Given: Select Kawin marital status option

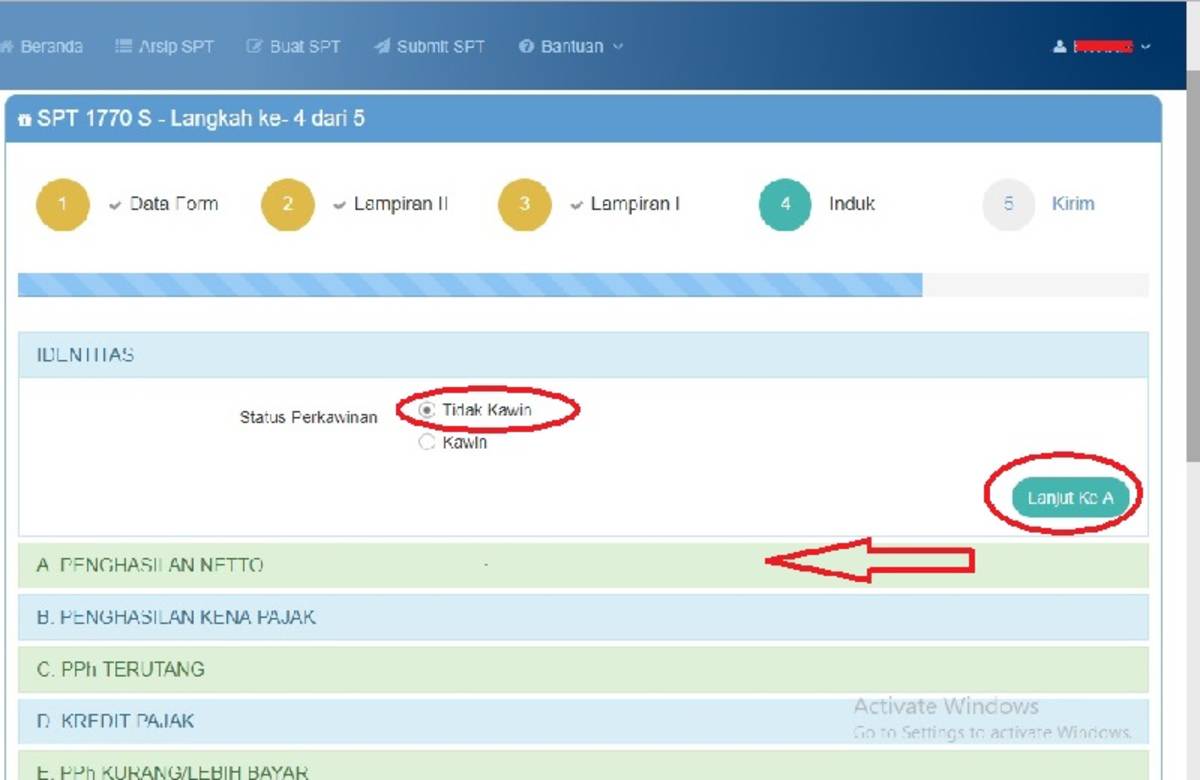Looking at the screenshot, I should pos(427,442).
